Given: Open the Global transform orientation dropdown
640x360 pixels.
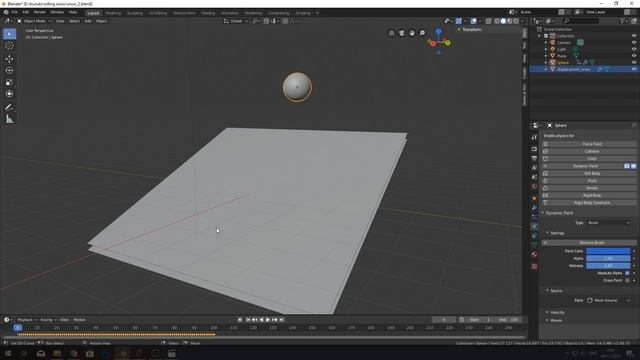Looking at the screenshot, I should (236, 21).
